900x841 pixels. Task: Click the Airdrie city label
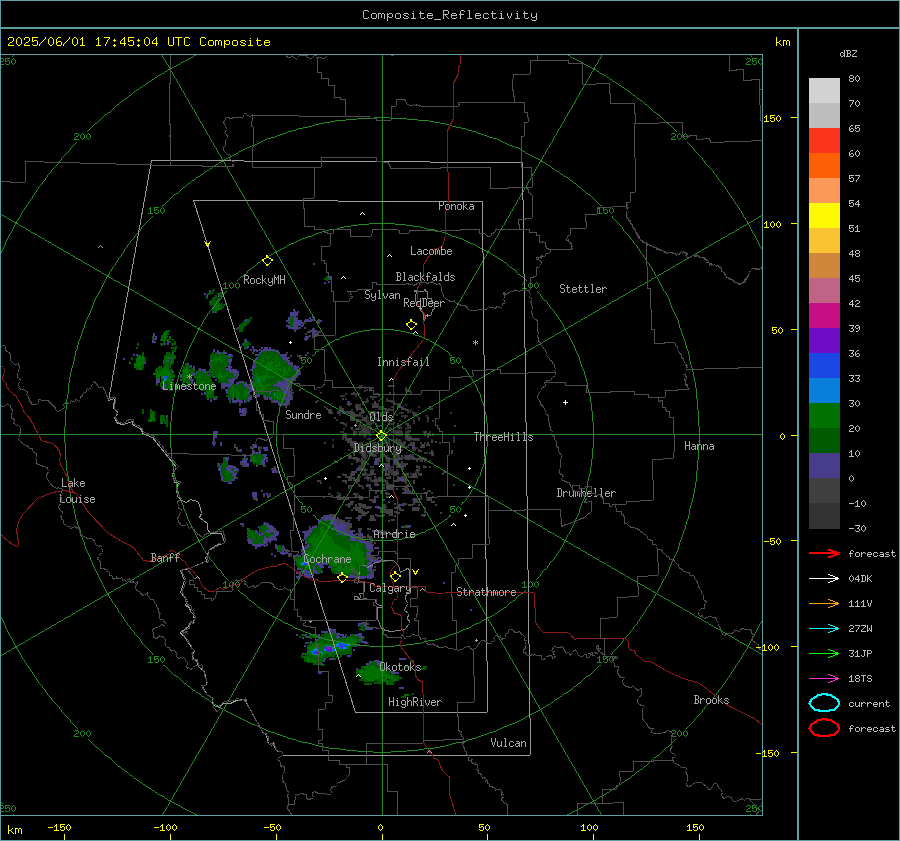(x=394, y=534)
